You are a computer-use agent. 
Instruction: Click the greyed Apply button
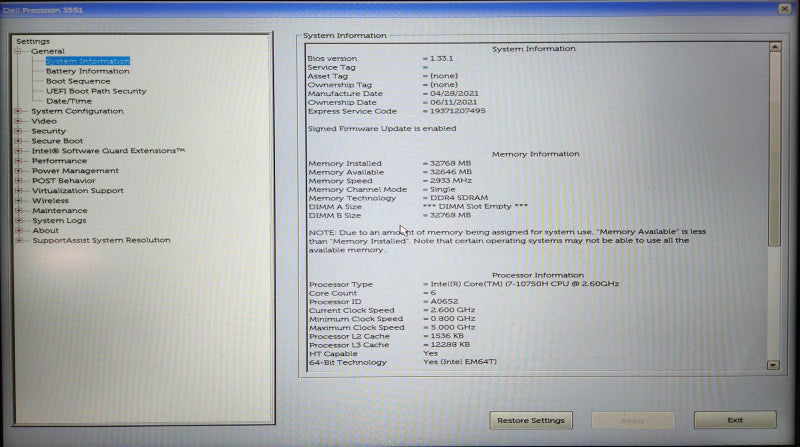pos(633,420)
